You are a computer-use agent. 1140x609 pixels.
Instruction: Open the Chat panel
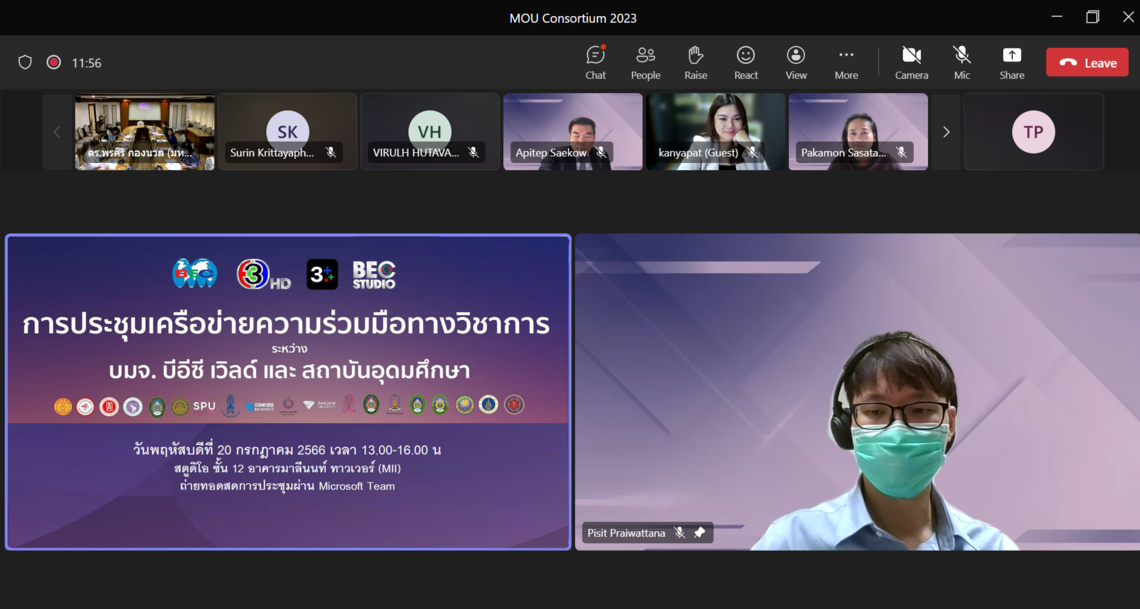click(x=595, y=62)
